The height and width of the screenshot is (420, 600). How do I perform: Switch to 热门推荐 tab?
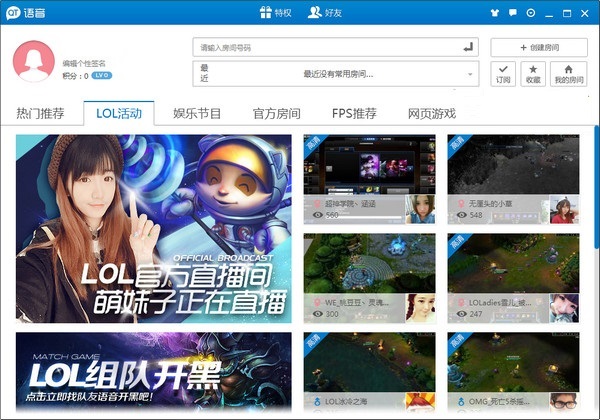tap(40, 113)
